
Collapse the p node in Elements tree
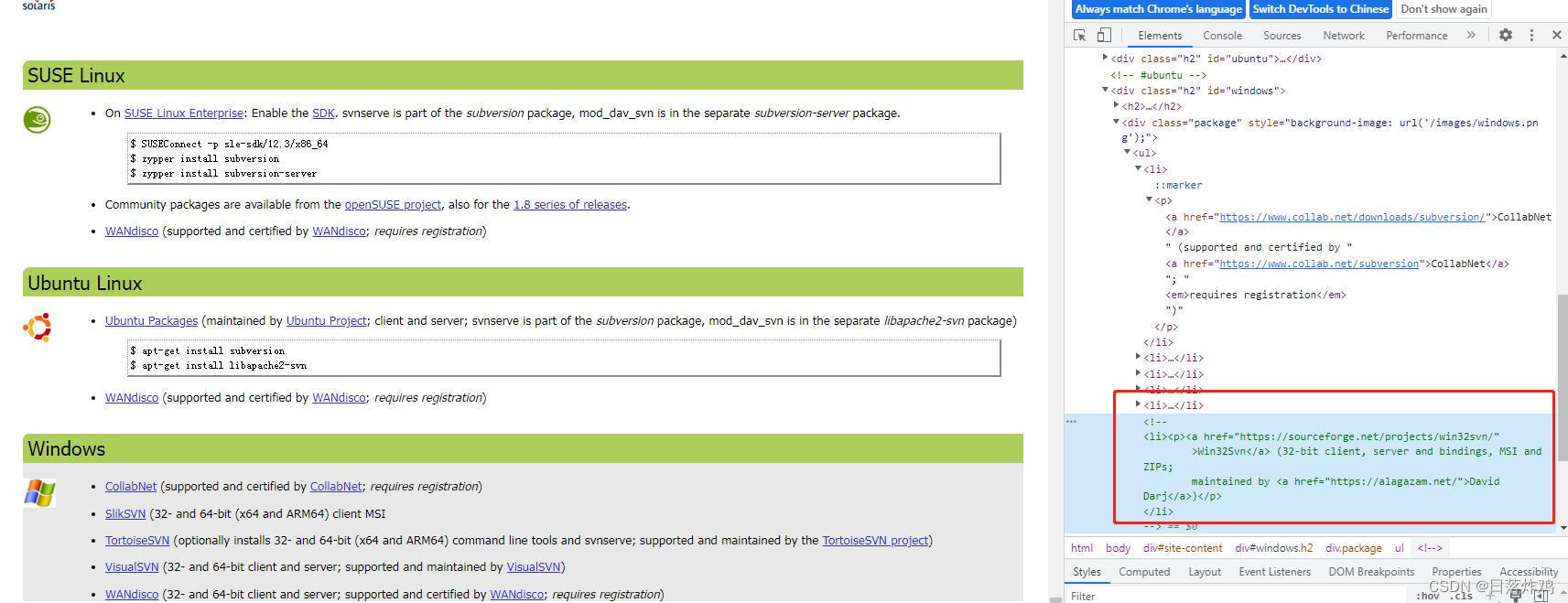pos(1149,199)
